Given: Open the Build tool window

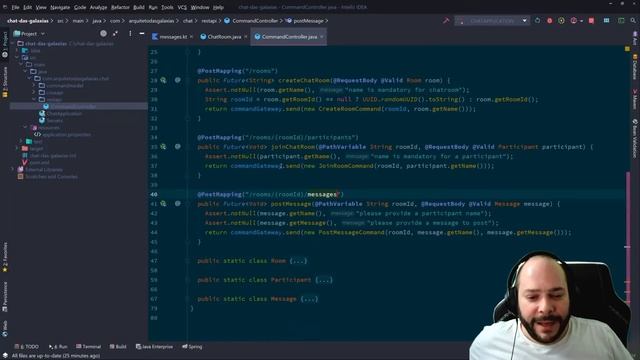Looking at the screenshot, I should click(x=118, y=347).
